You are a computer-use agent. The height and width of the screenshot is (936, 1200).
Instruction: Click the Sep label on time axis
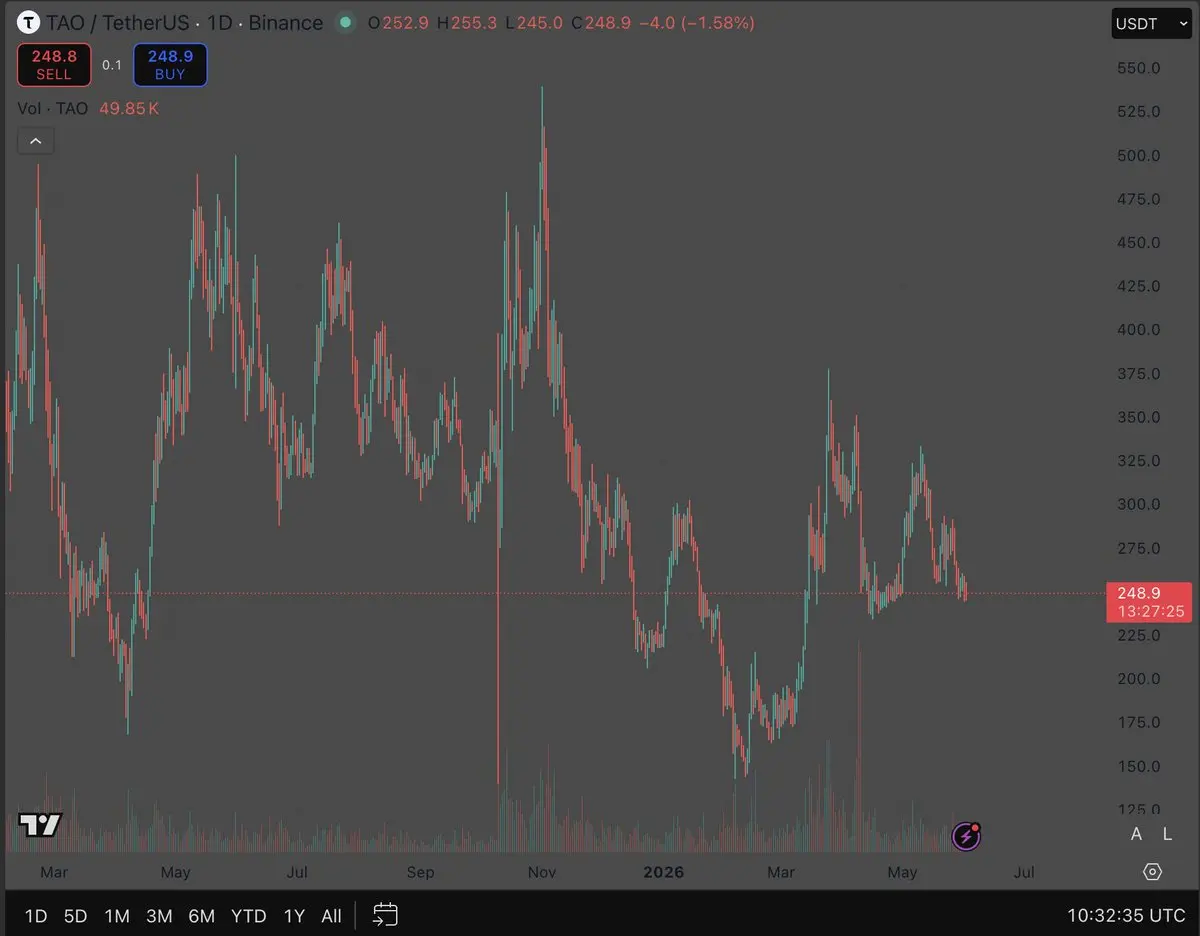click(x=421, y=872)
